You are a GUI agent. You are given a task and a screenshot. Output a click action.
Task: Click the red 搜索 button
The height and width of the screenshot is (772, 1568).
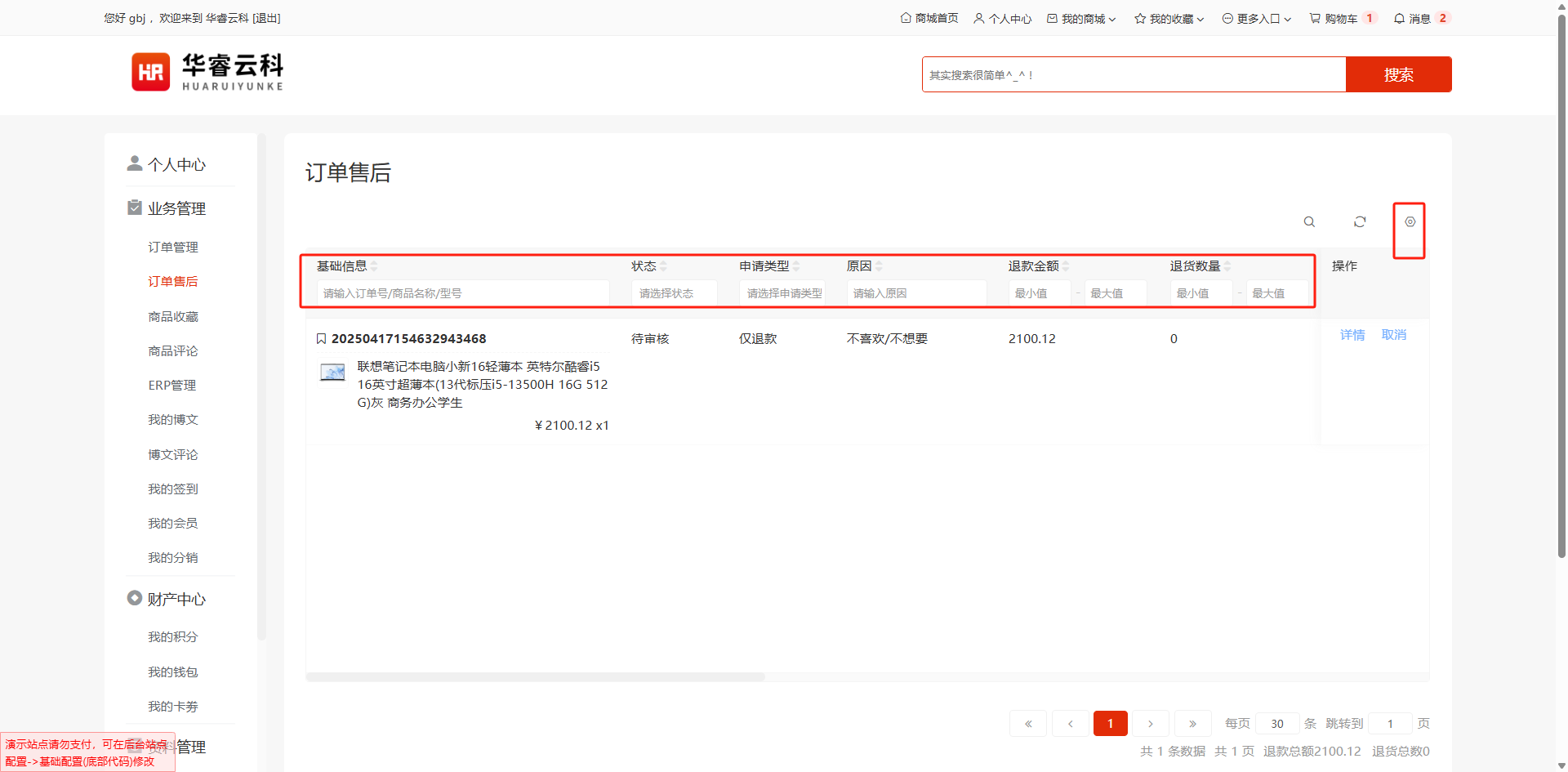coord(1398,74)
